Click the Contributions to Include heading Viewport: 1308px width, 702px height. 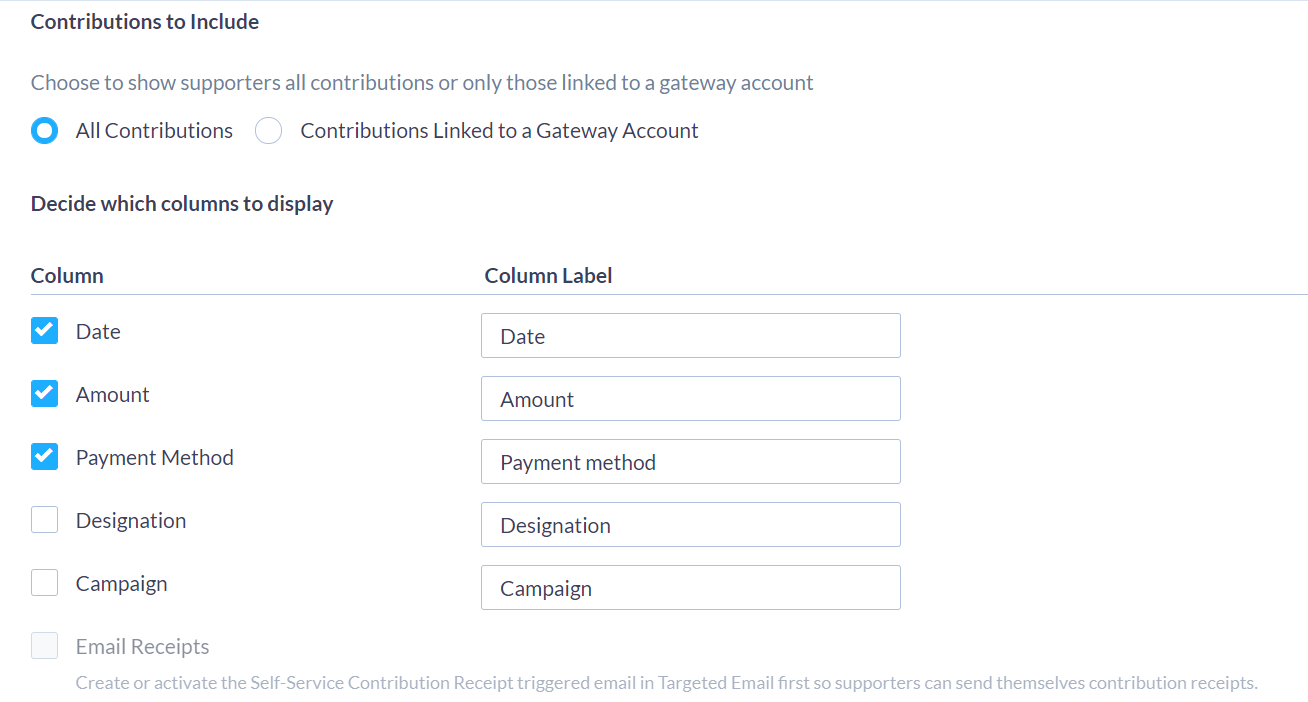pyautogui.click(x=144, y=21)
